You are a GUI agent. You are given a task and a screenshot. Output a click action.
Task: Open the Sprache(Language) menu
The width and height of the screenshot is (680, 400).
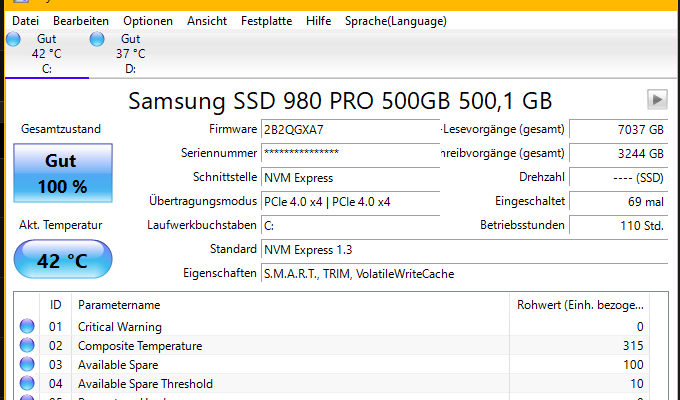point(396,21)
